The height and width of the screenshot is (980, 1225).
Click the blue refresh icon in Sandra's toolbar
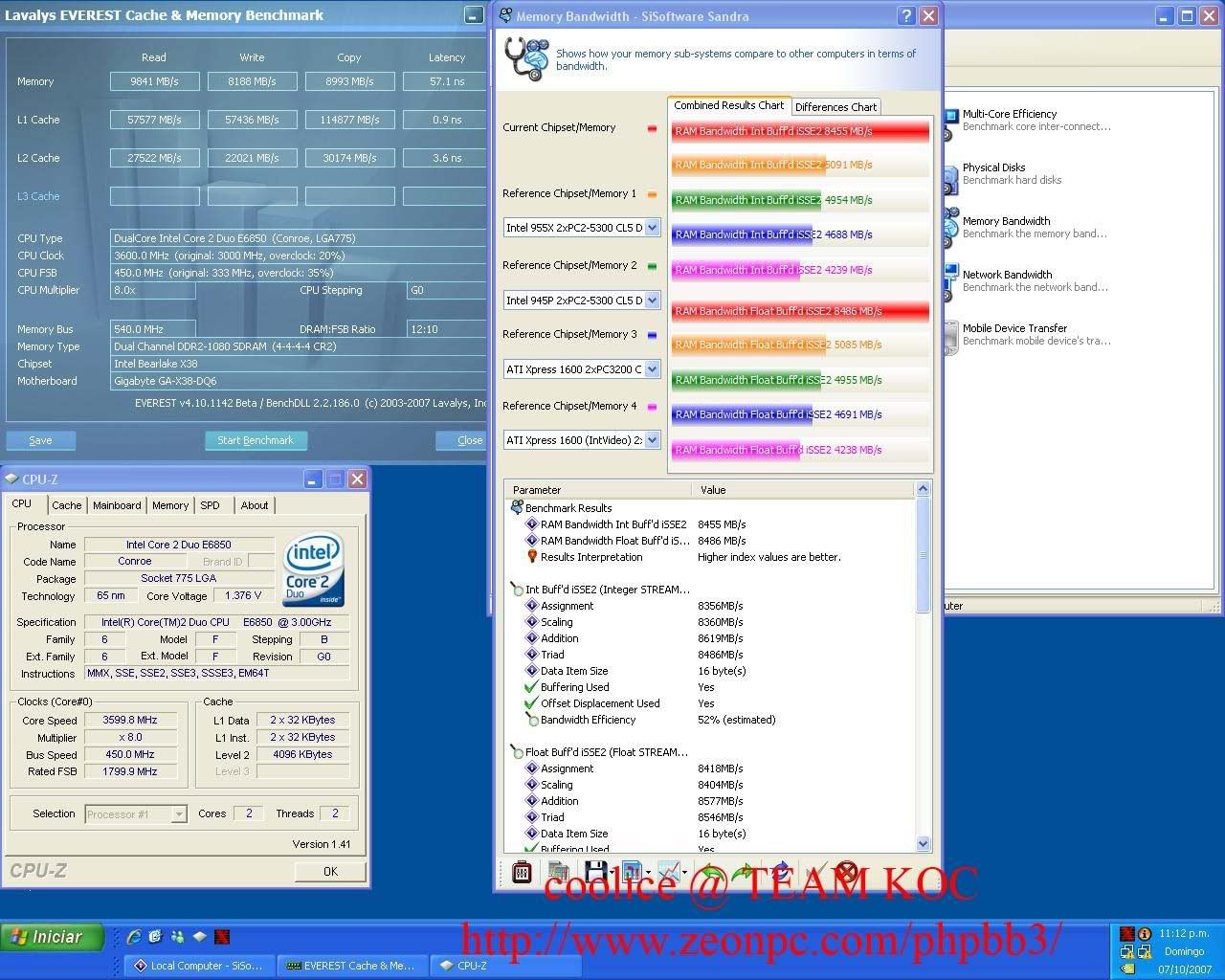coord(780,872)
